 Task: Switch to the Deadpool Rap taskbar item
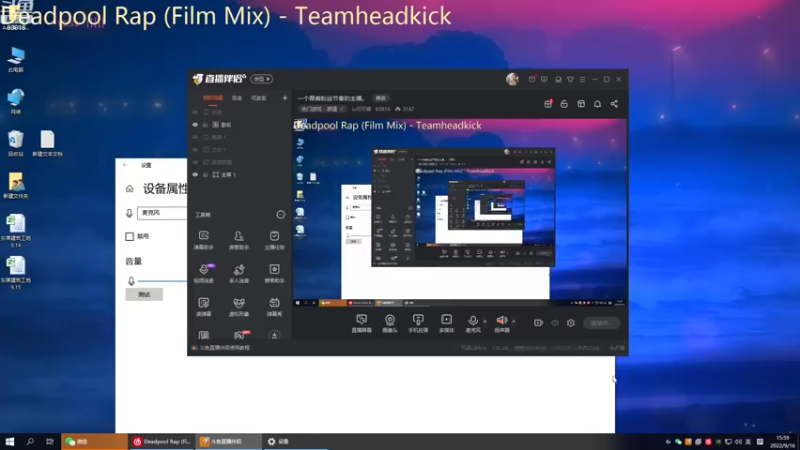162,441
